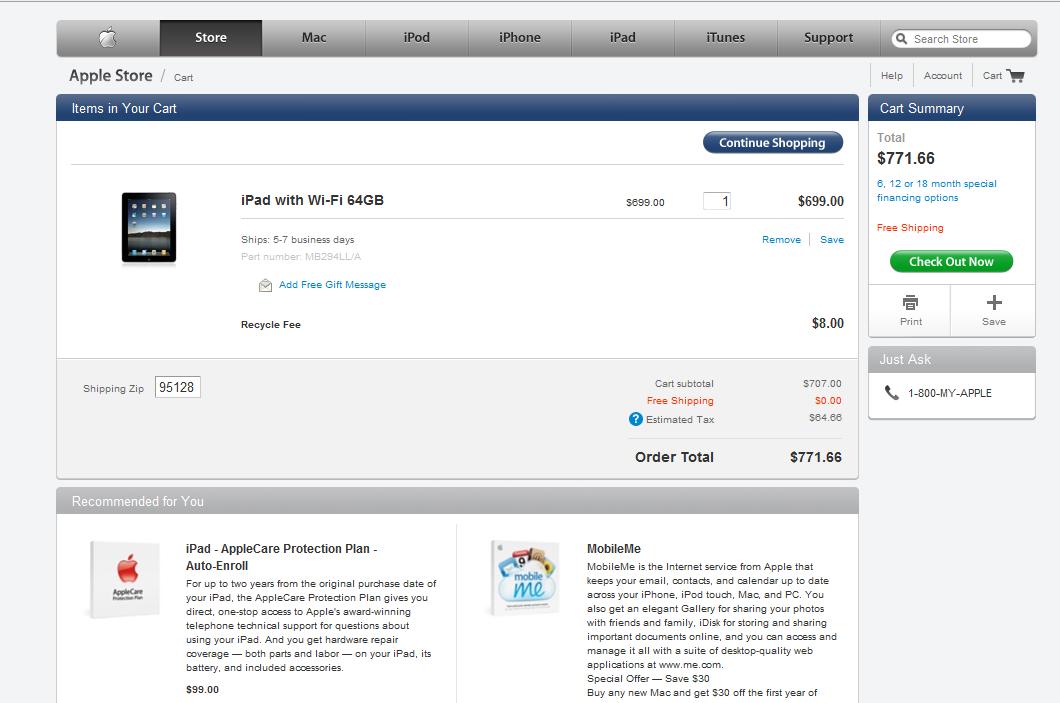
Task: Click Continue Shopping button
Action: (x=773, y=143)
